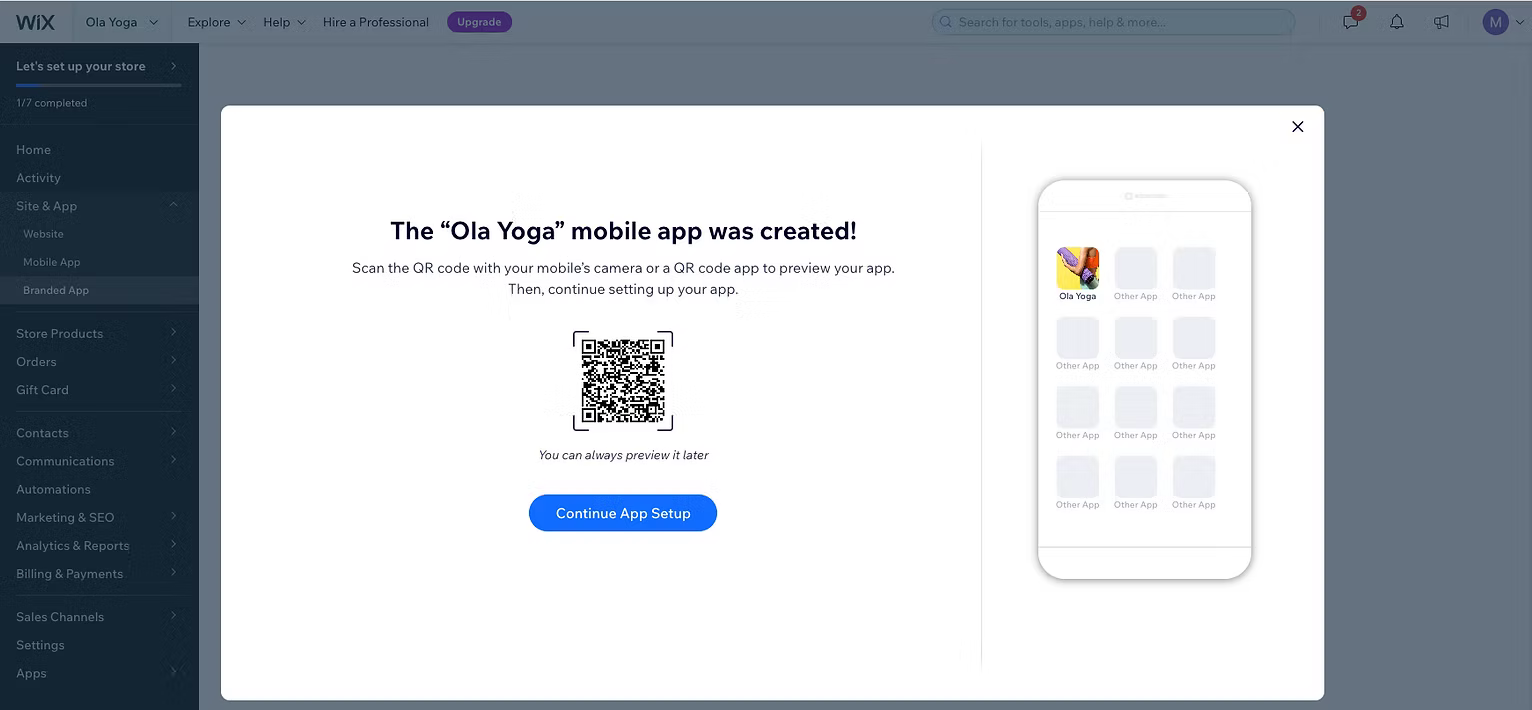The height and width of the screenshot is (710, 1532).
Task: Open the Explore dropdown menu
Action: (217, 22)
